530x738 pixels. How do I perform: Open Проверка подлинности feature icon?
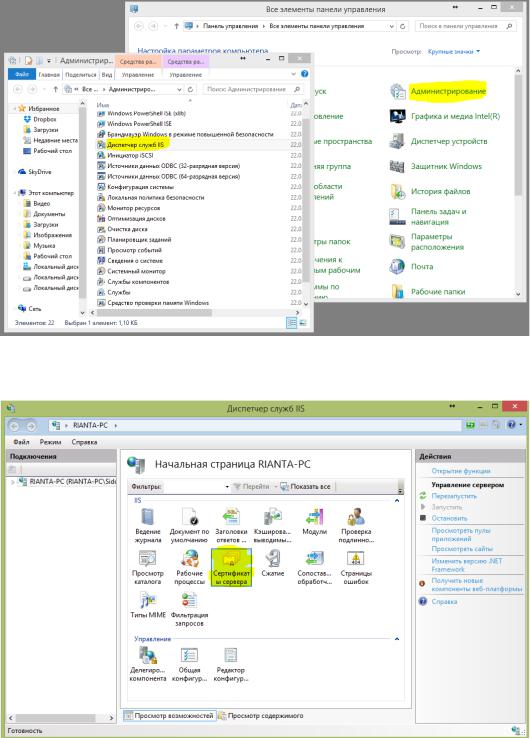tap(356, 525)
